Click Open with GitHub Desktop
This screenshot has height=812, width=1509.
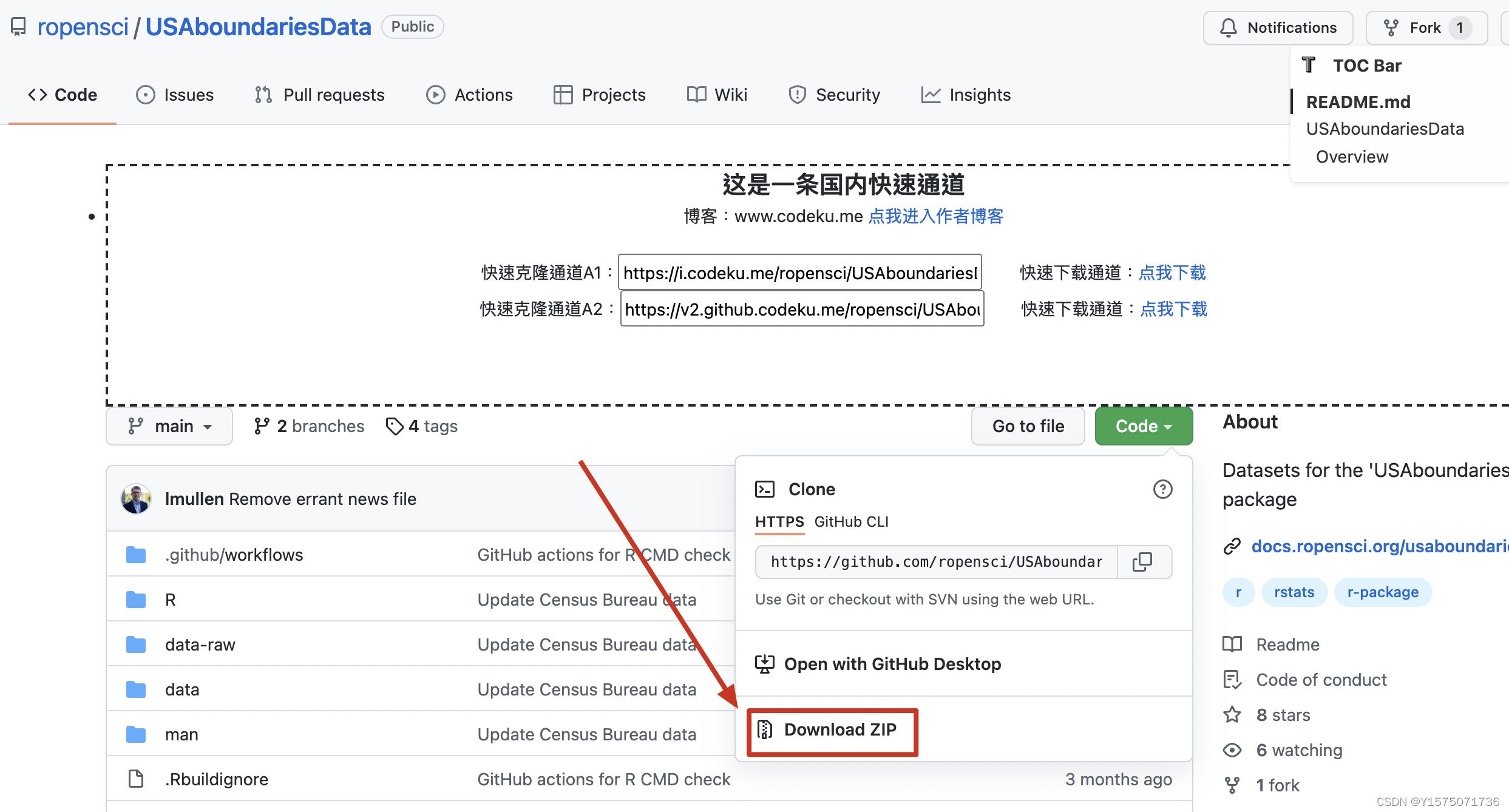click(x=892, y=664)
